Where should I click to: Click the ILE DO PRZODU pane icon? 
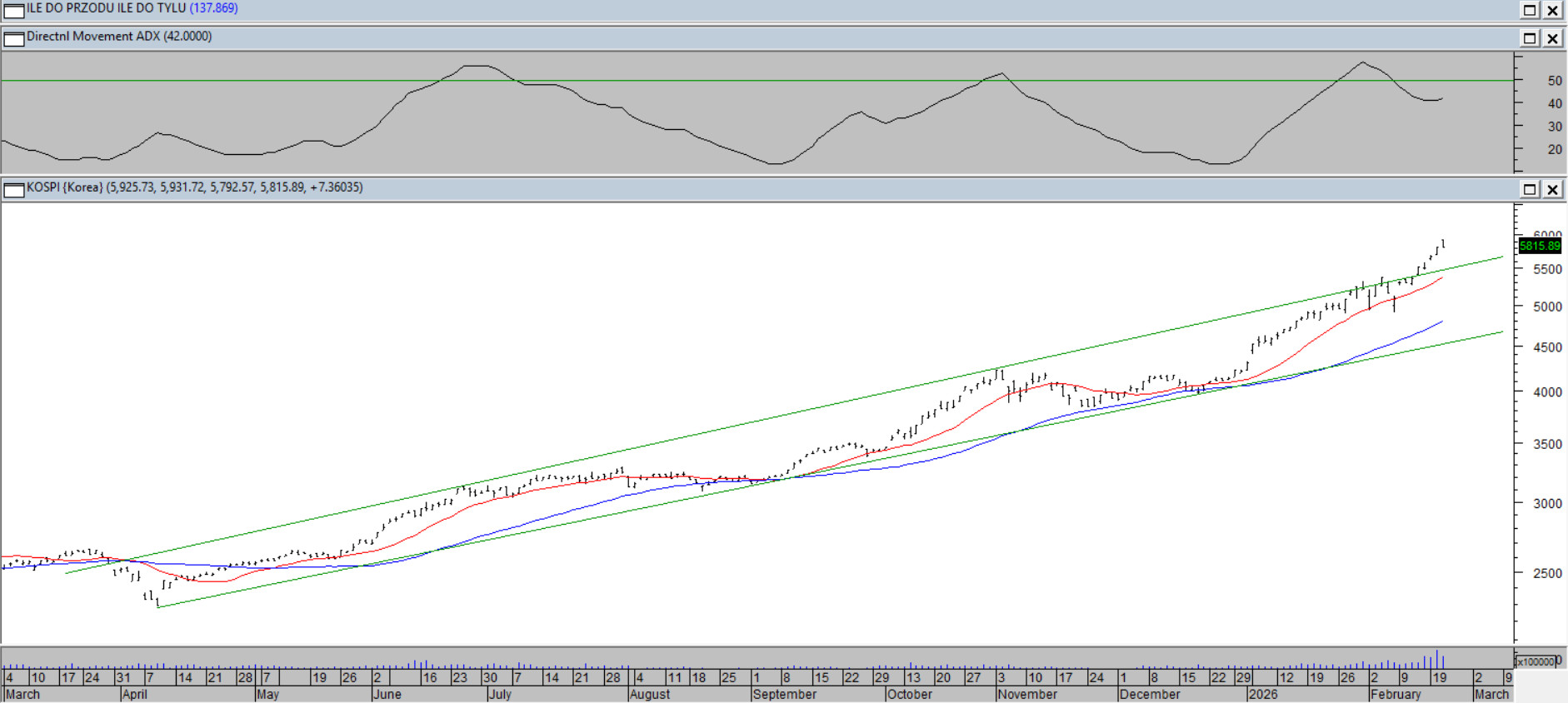(14, 10)
